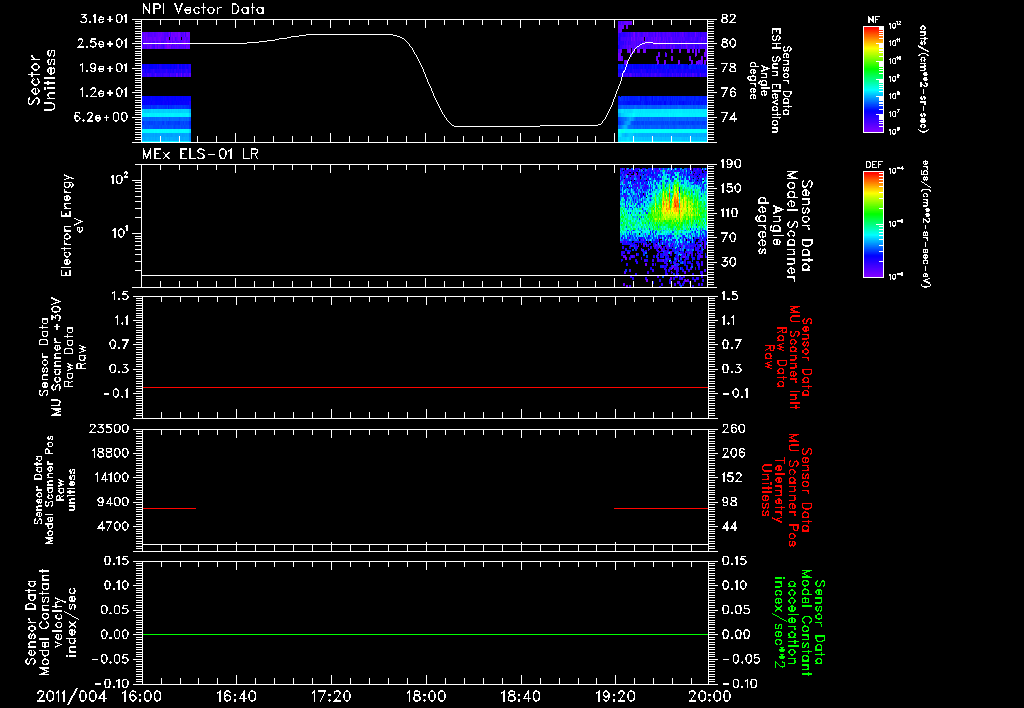Click the 44 telemetry tick label

tap(729, 526)
